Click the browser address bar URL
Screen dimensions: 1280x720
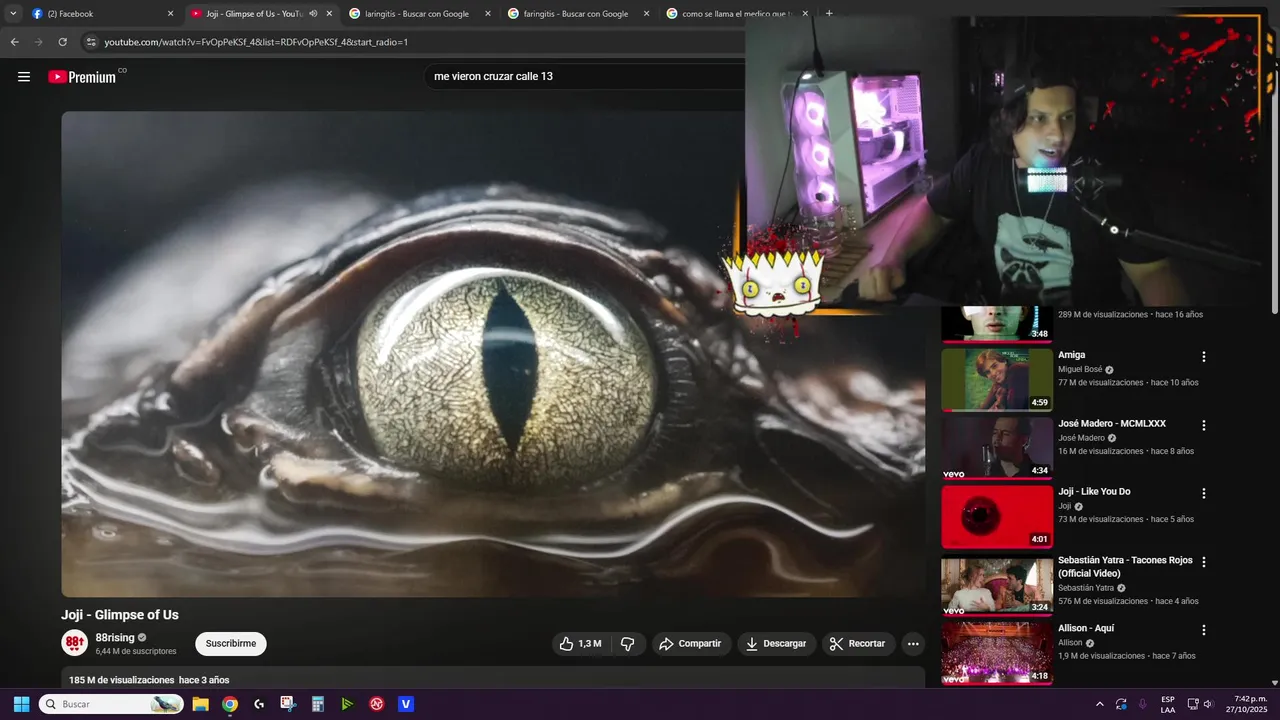pyautogui.click(x=256, y=42)
